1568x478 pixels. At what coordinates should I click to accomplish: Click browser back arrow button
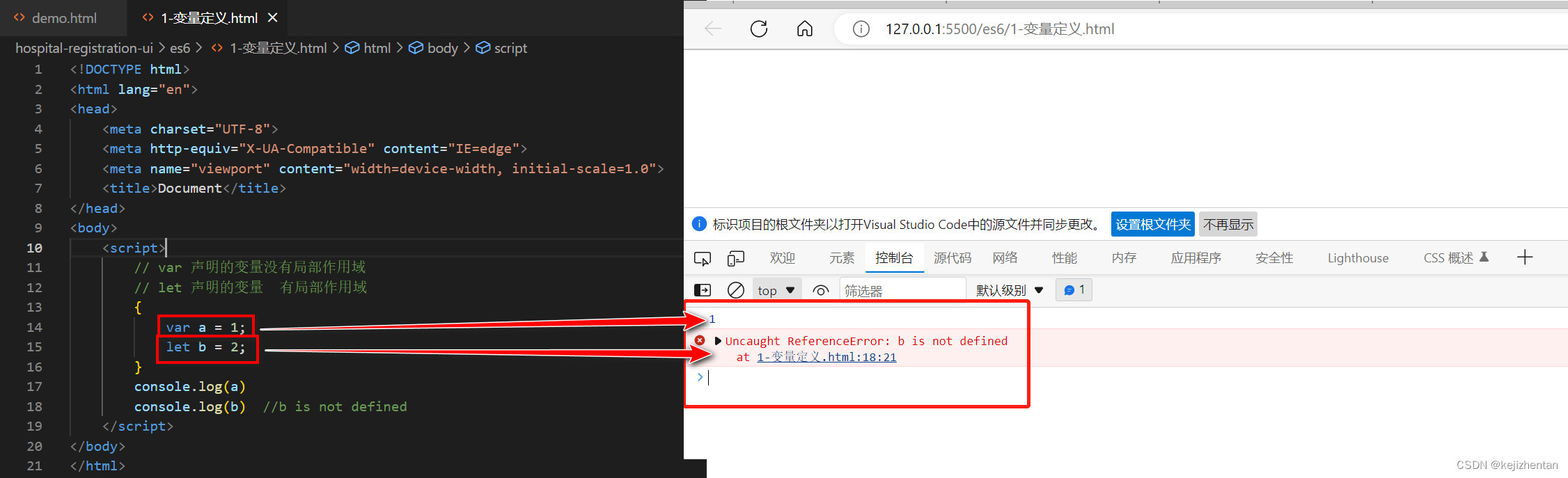[712, 29]
